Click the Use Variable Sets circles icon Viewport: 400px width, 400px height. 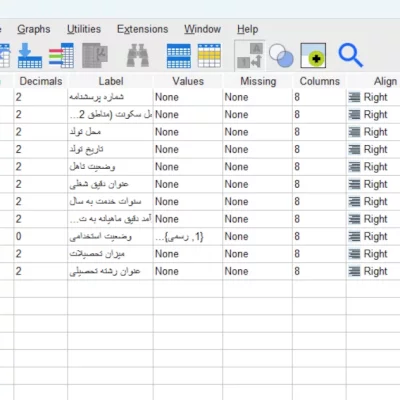[x=281, y=56]
